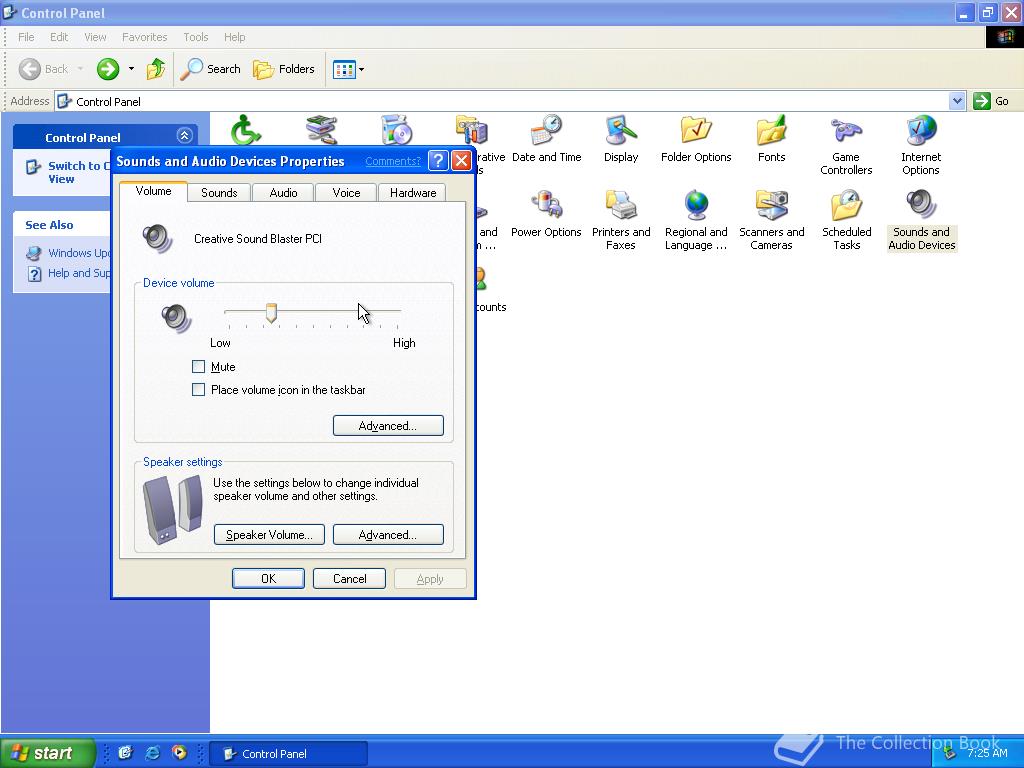Open the Forward button history dropdown arrow

click(131, 69)
